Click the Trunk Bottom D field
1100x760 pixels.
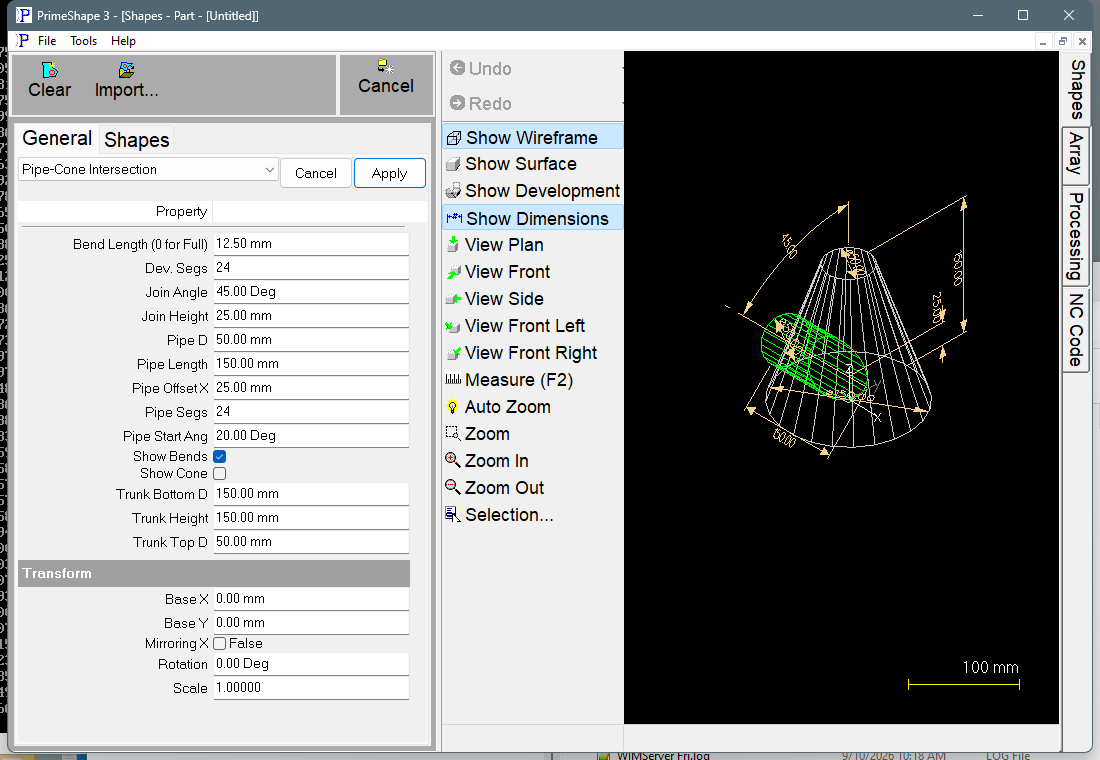[311, 493]
